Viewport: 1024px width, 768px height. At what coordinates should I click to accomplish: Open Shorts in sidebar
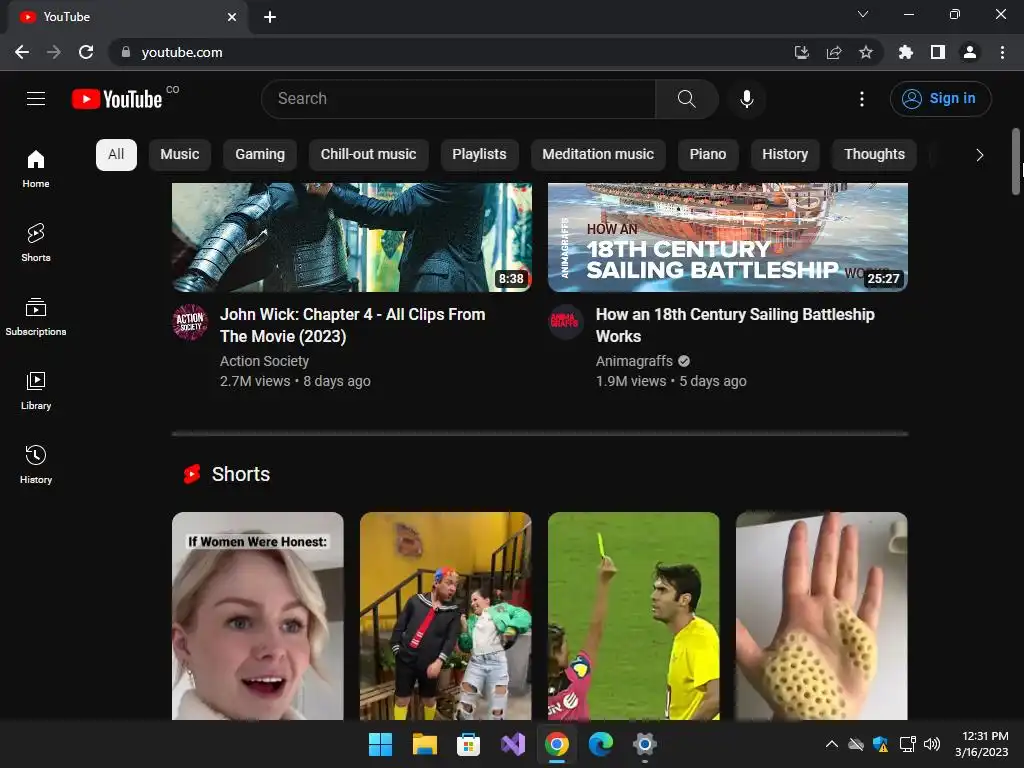tap(36, 243)
